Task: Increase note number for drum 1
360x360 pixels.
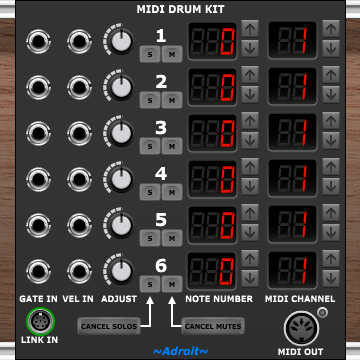Action: tap(250, 29)
